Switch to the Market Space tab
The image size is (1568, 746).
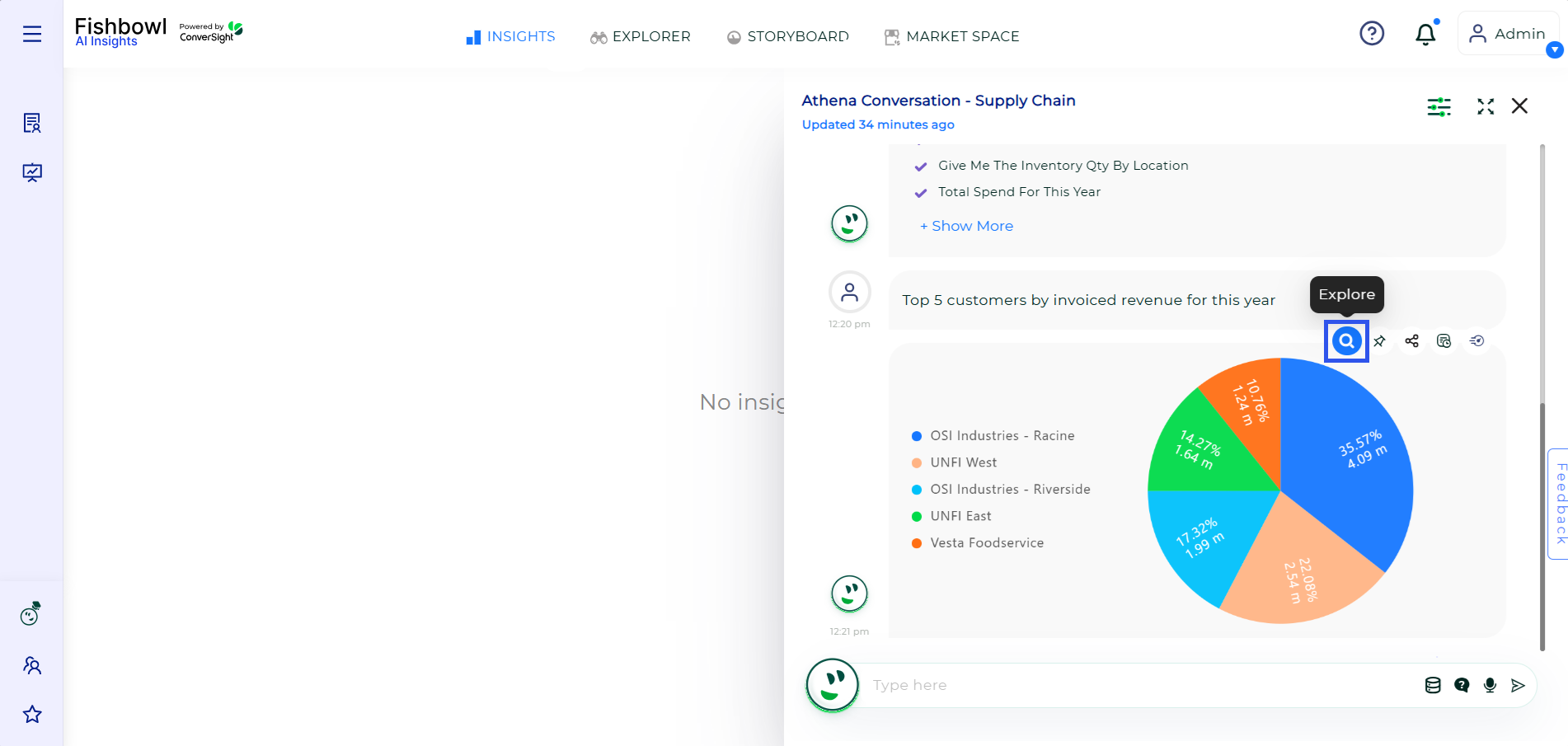[x=952, y=36]
